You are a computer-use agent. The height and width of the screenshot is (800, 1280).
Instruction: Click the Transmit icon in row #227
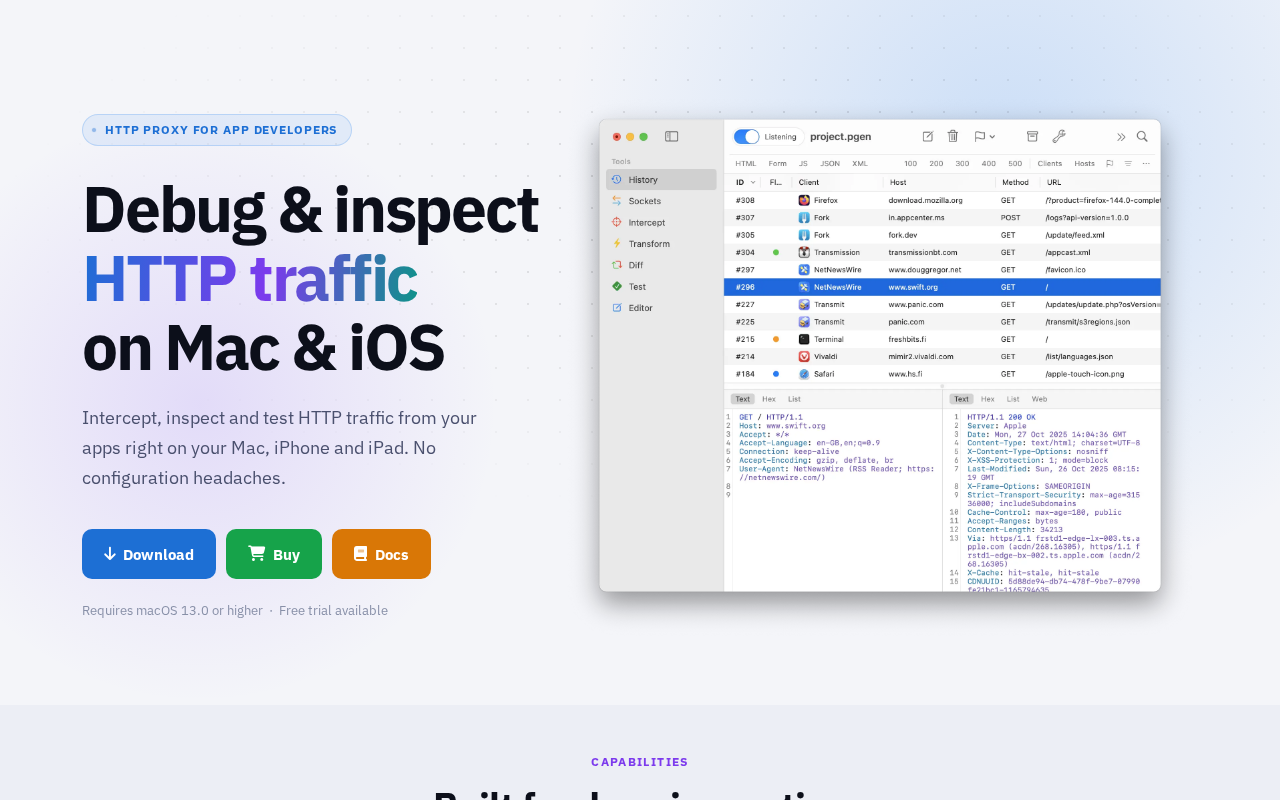point(804,304)
